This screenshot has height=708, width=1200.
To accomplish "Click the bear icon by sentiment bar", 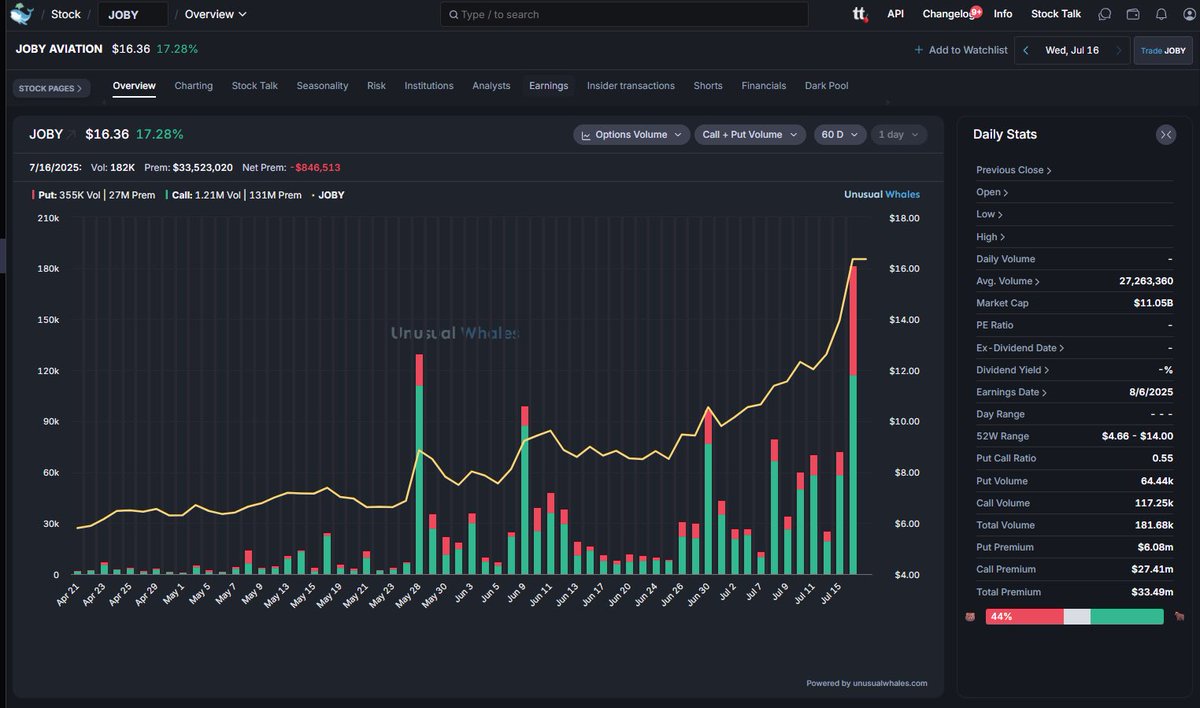I will click(x=969, y=617).
